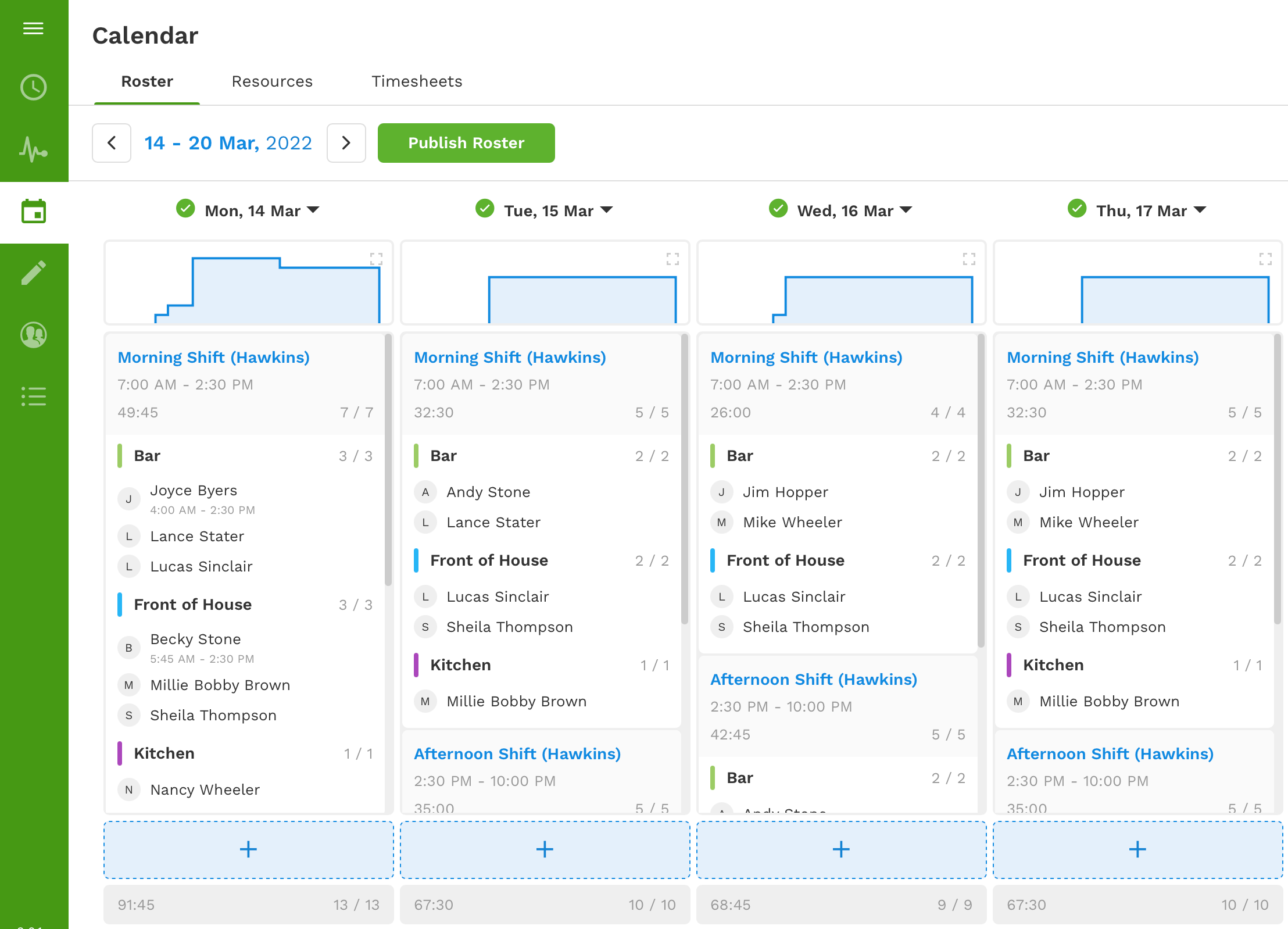The height and width of the screenshot is (929, 1288).
Task: Open the Mon, 14 Mar dropdown arrow
Action: (x=313, y=210)
